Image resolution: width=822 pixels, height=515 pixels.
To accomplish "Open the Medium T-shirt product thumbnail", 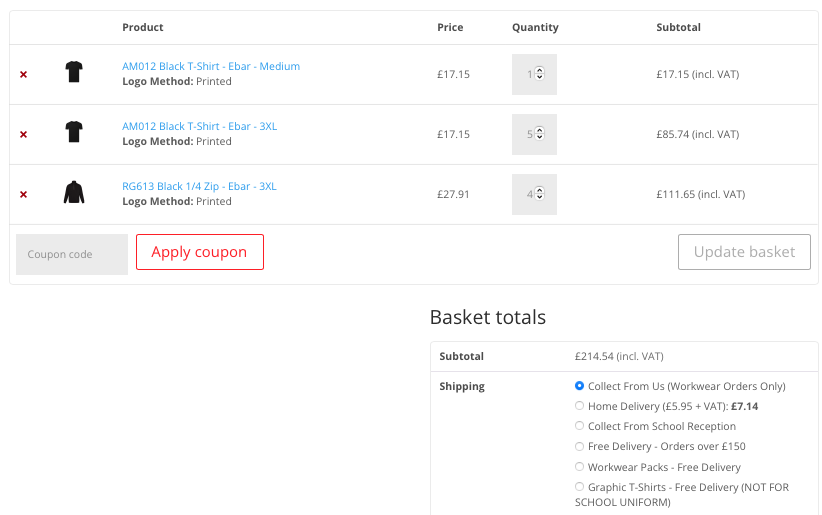I will 74,72.
